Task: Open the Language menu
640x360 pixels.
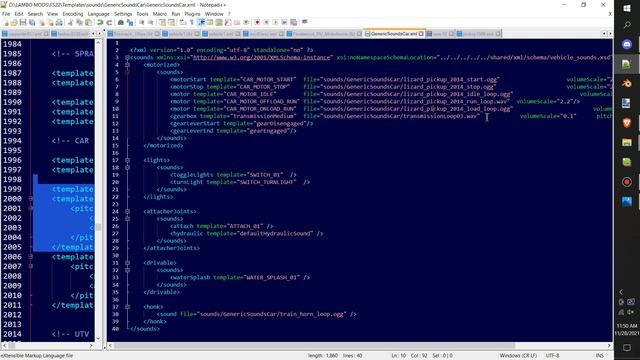Action: [x=98, y=14]
